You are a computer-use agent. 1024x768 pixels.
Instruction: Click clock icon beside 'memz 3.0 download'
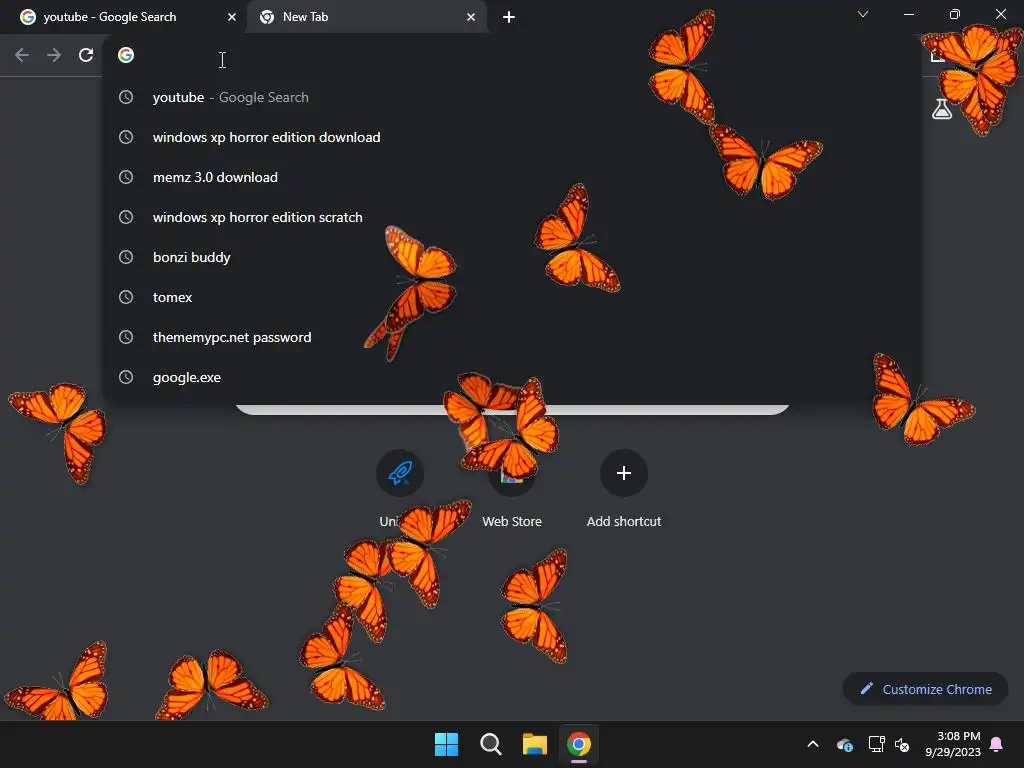(126, 177)
